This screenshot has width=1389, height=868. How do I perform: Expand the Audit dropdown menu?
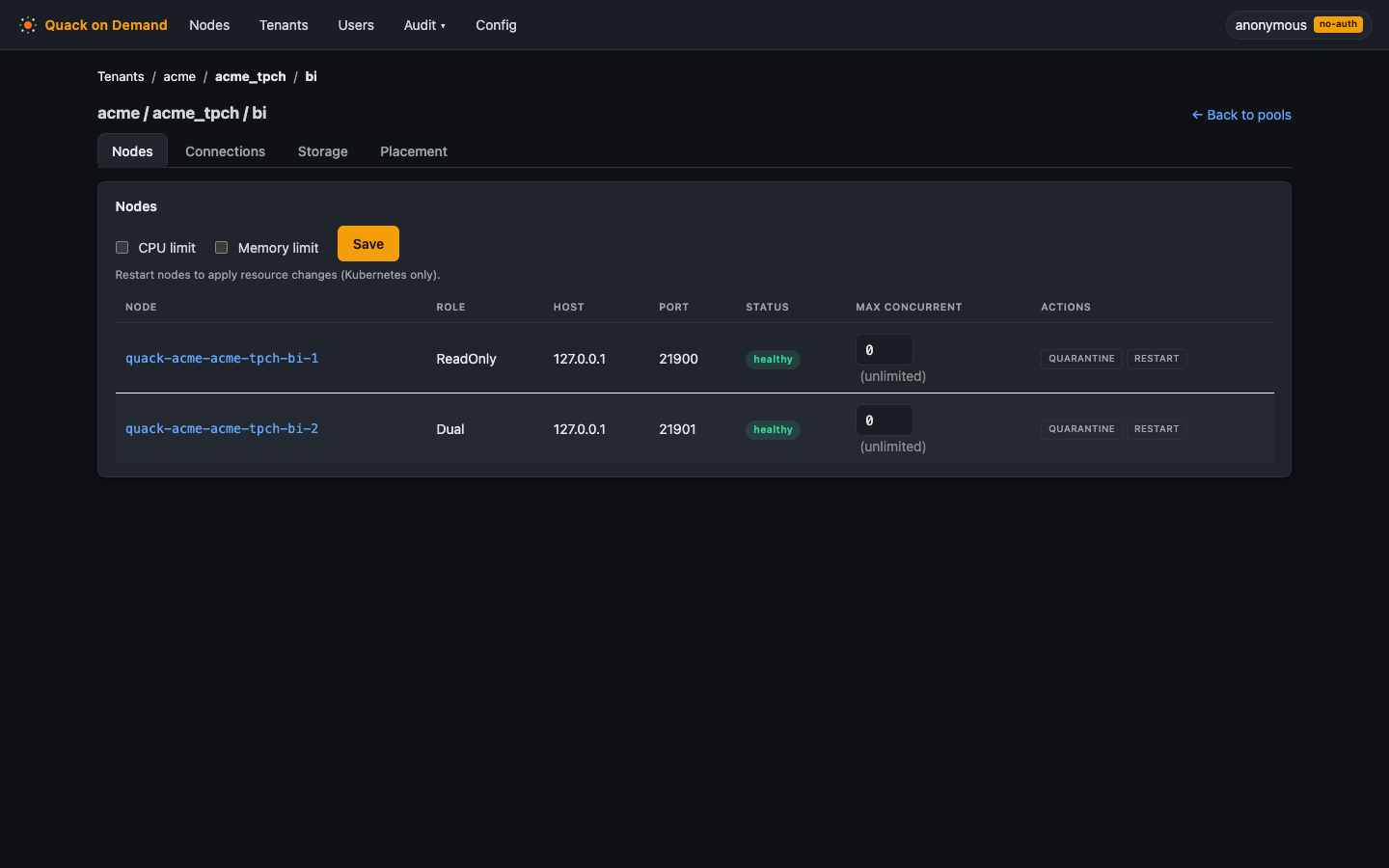tap(424, 25)
